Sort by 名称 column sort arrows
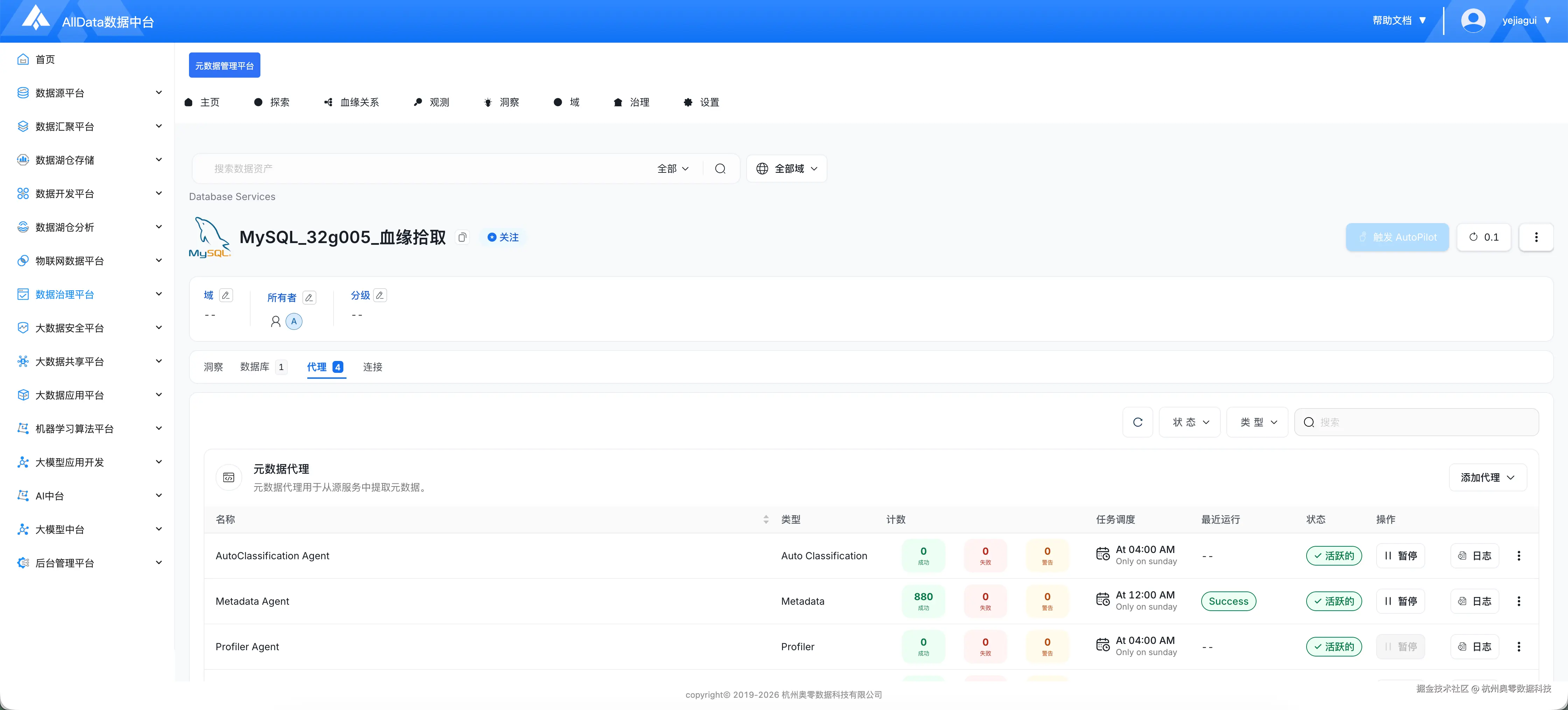 (x=766, y=520)
